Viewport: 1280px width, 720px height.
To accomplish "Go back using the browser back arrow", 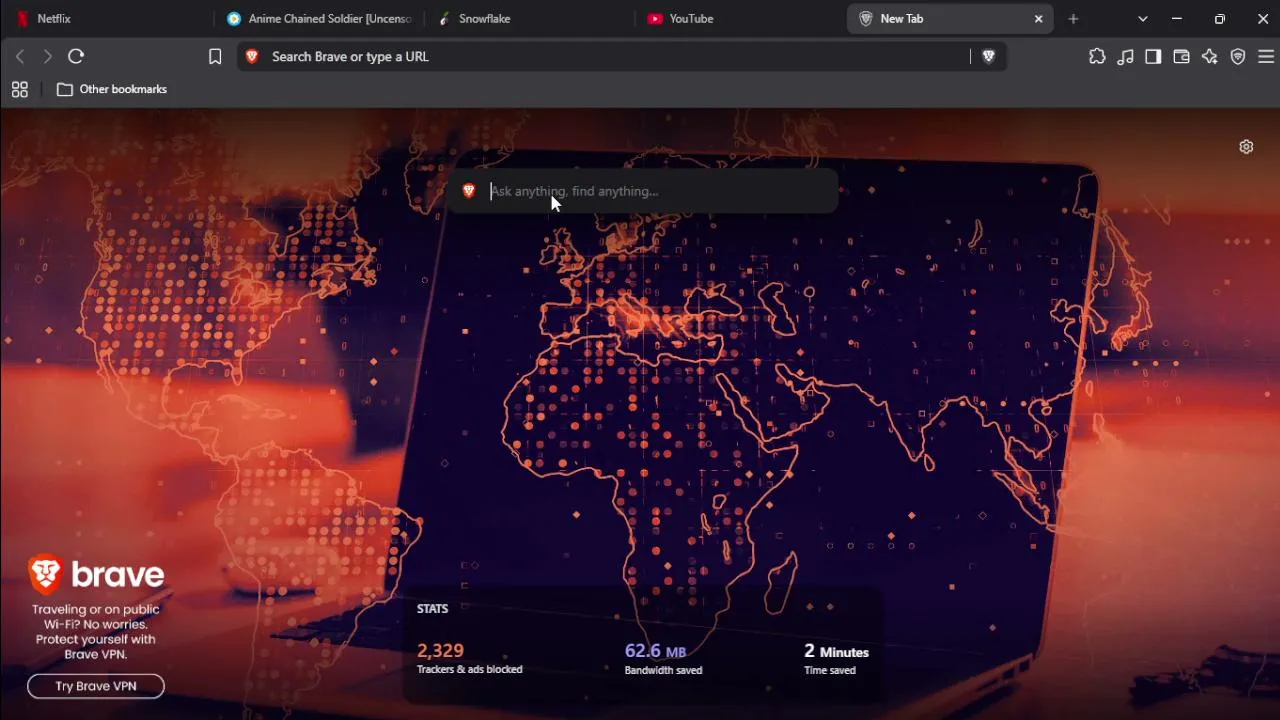I will (x=20, y=57).
